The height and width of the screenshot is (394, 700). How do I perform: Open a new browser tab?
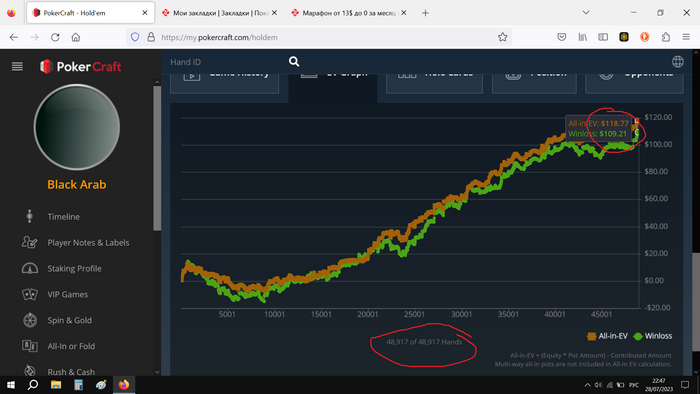[425, 13]
